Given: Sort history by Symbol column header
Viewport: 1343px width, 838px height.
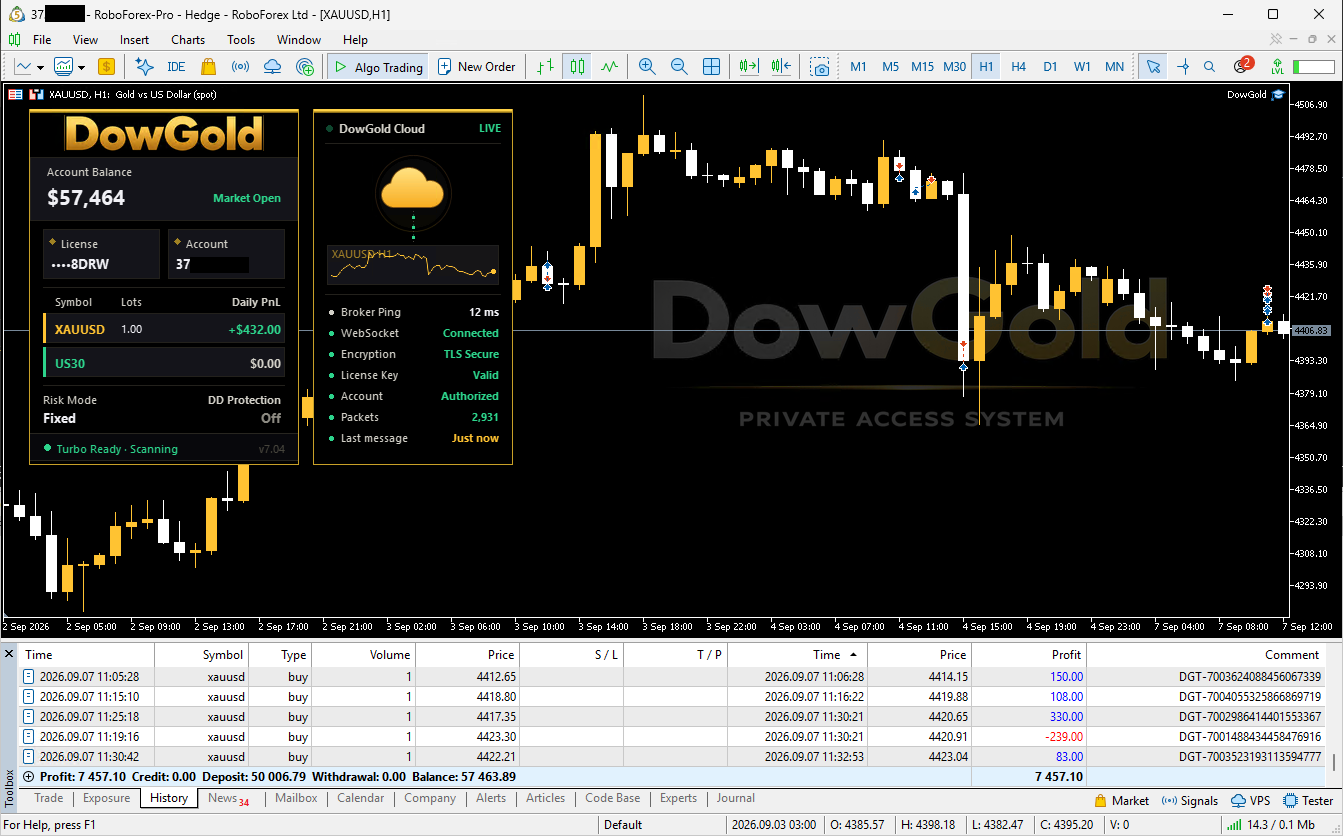Looking at the screenshot, I should pyautogui.click(x=202, y=655).
